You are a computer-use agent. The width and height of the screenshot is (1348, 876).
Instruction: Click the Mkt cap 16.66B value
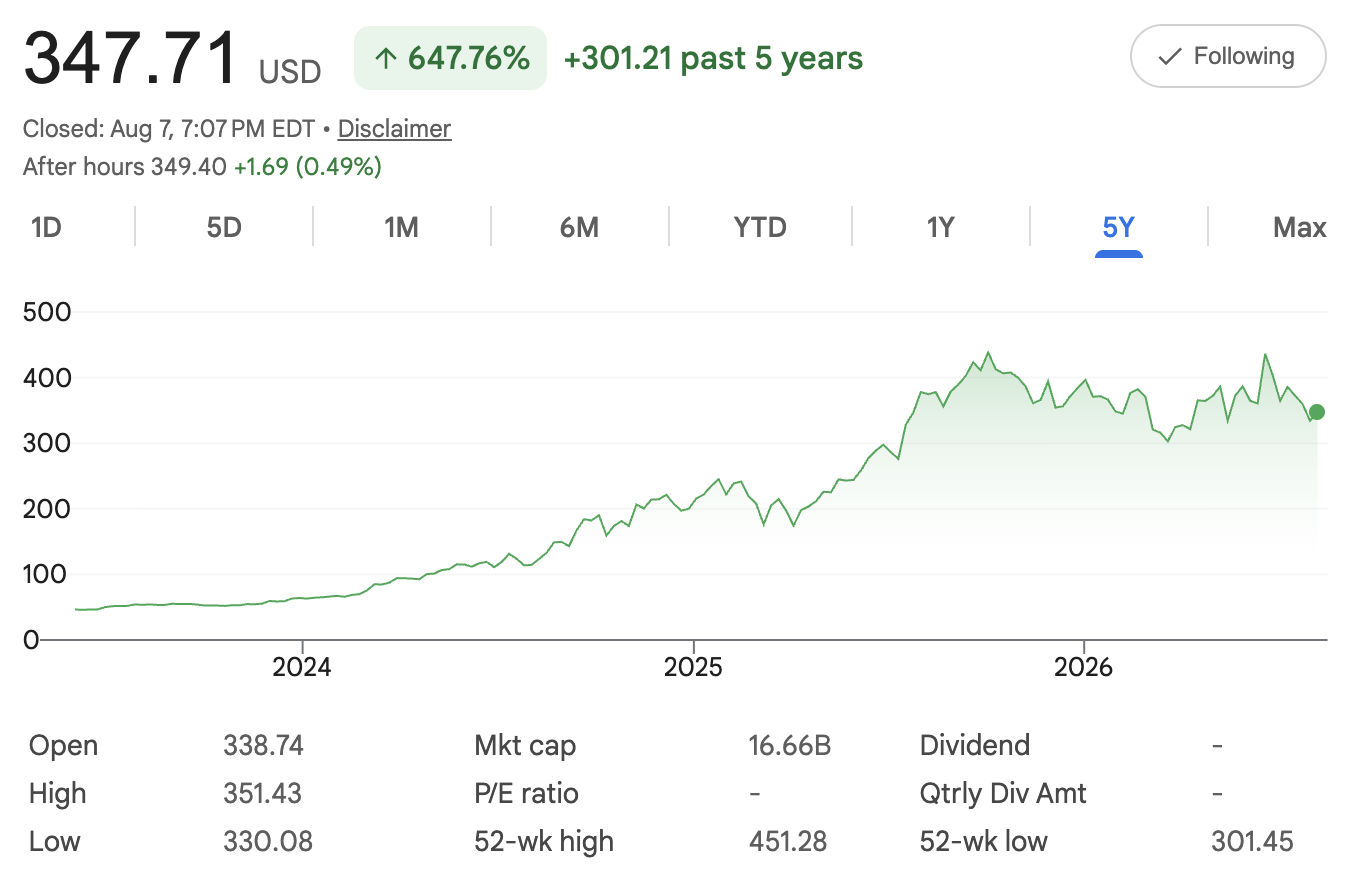point(790,746)
